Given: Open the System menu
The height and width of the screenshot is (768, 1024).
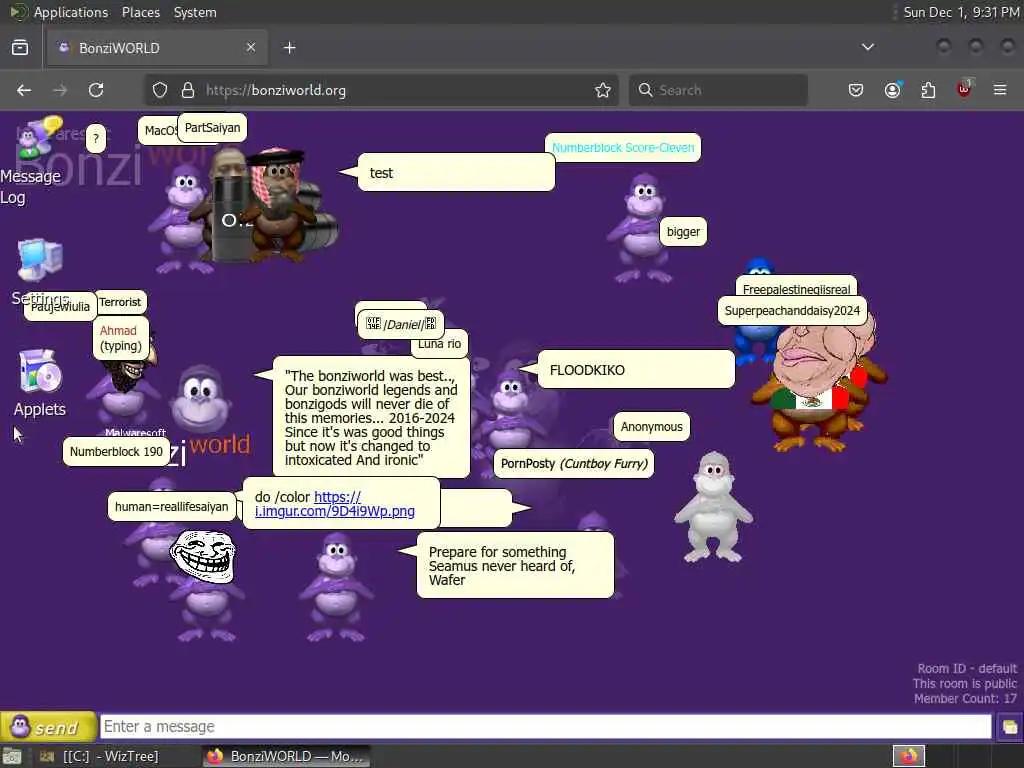Looking at the screenshot, I should [x=195, y=12].
